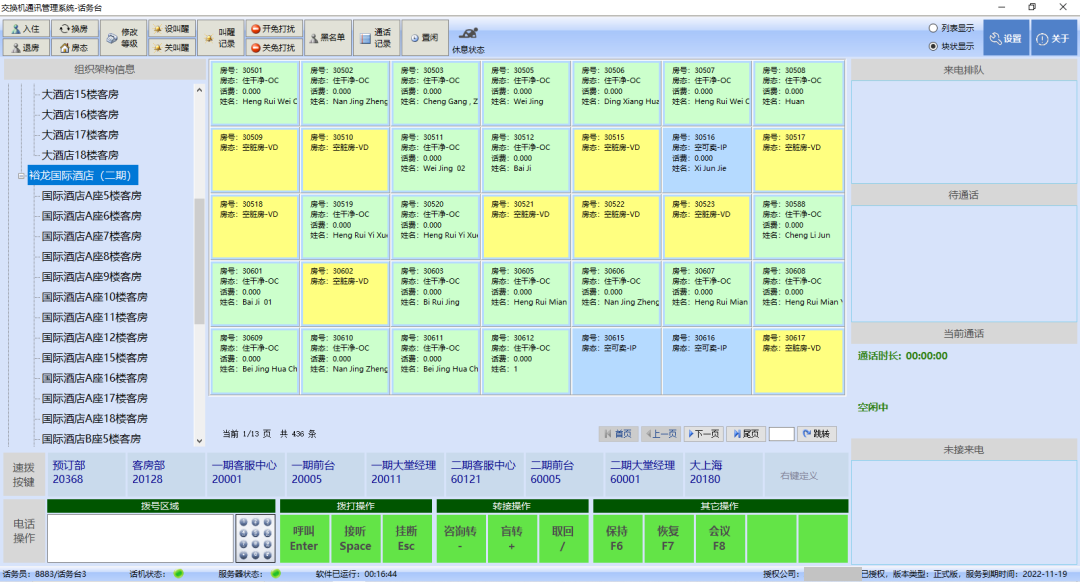The width and height of the screenshot is (1080, 582).
Task: Open 通话记录 call records
Action: pos(376,38)
